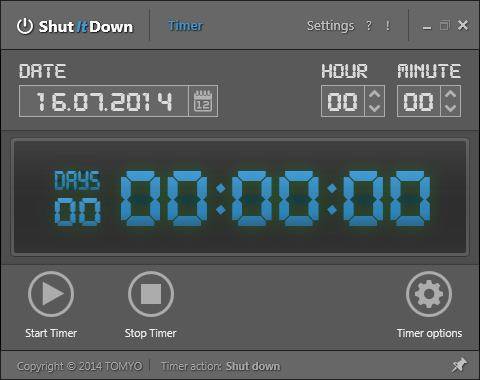The height and width of the screenshot is (380, 480).
Task: Click the Minute input field
Action: tap(419, 101)
